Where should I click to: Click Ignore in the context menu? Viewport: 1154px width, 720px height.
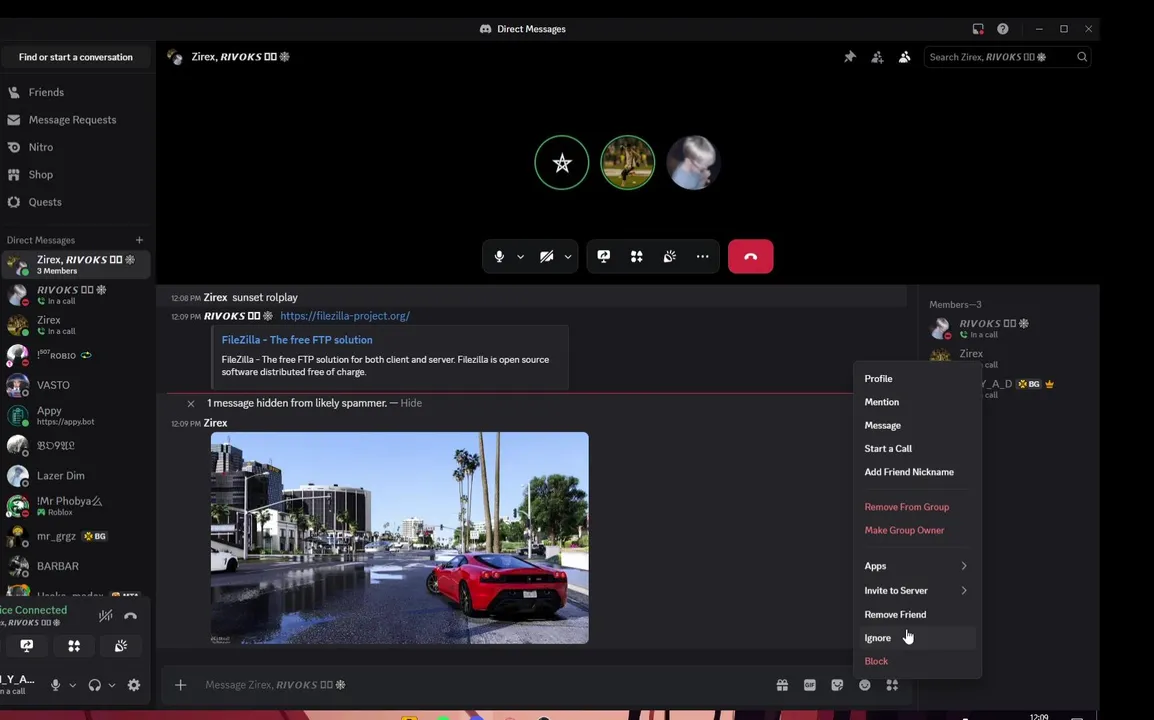coord(917,638)
